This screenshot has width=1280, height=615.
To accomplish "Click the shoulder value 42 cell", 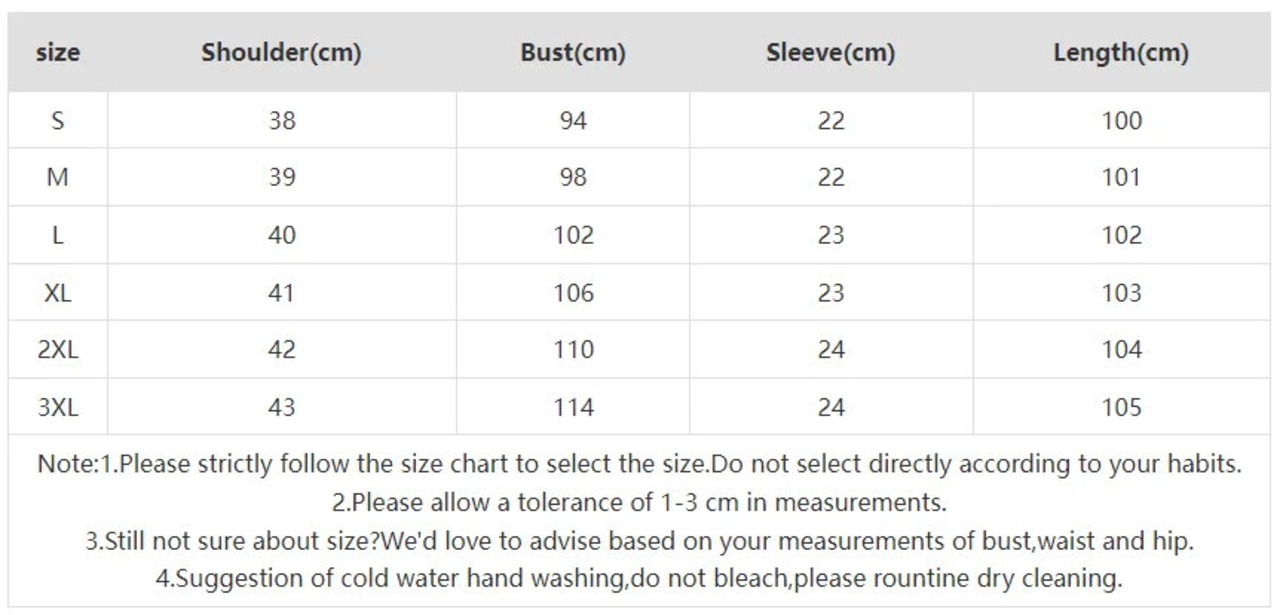I will (282, 350).
